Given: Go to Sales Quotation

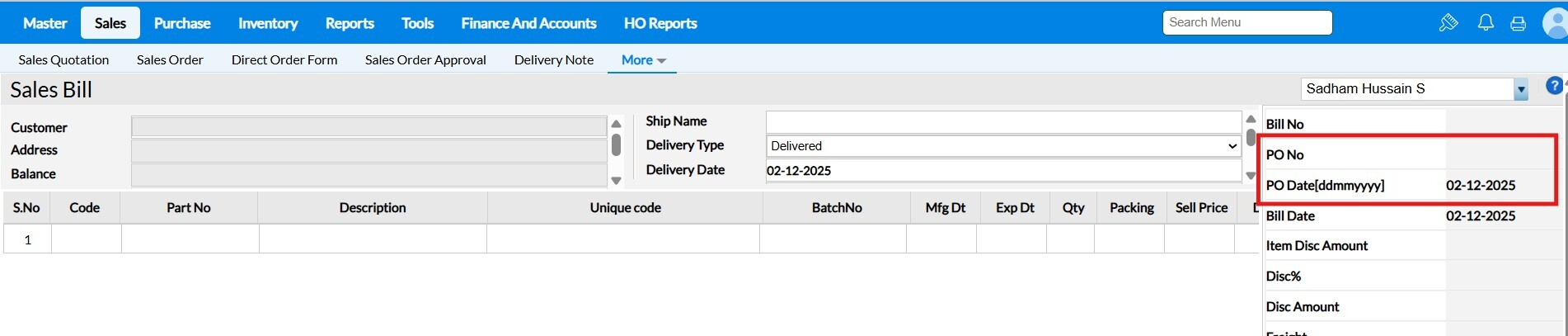Looking at the screenshot, I should [x=63, y=60].
